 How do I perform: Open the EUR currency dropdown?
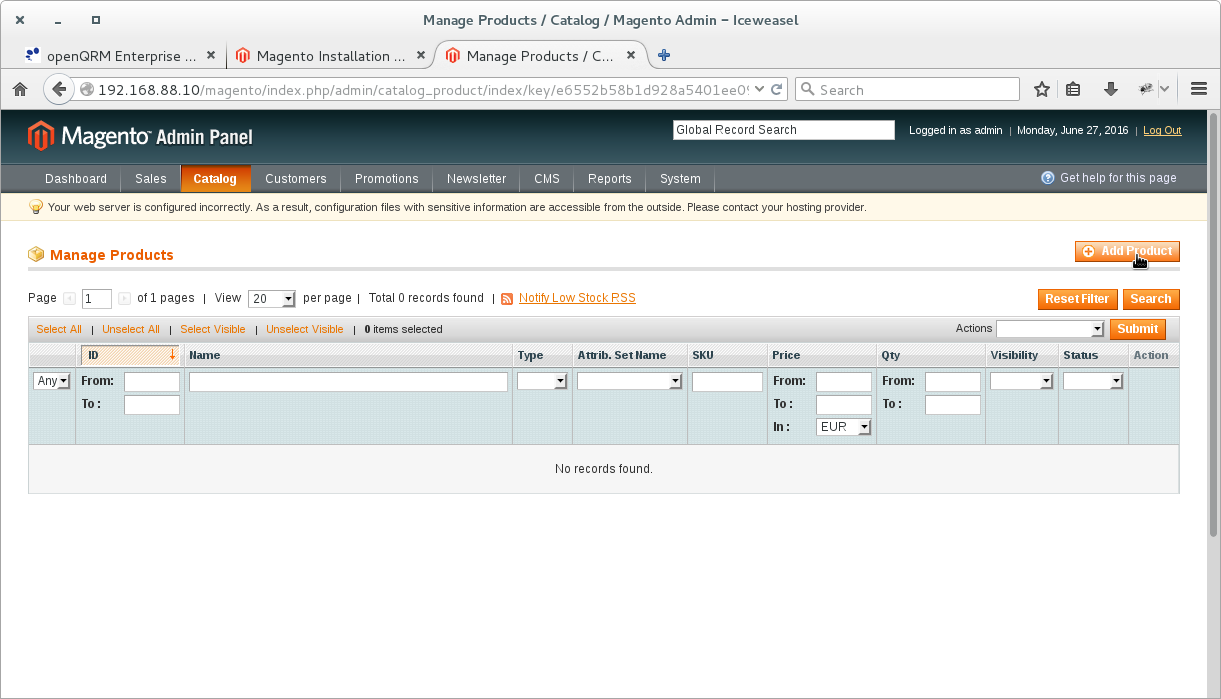click(844, 427)
